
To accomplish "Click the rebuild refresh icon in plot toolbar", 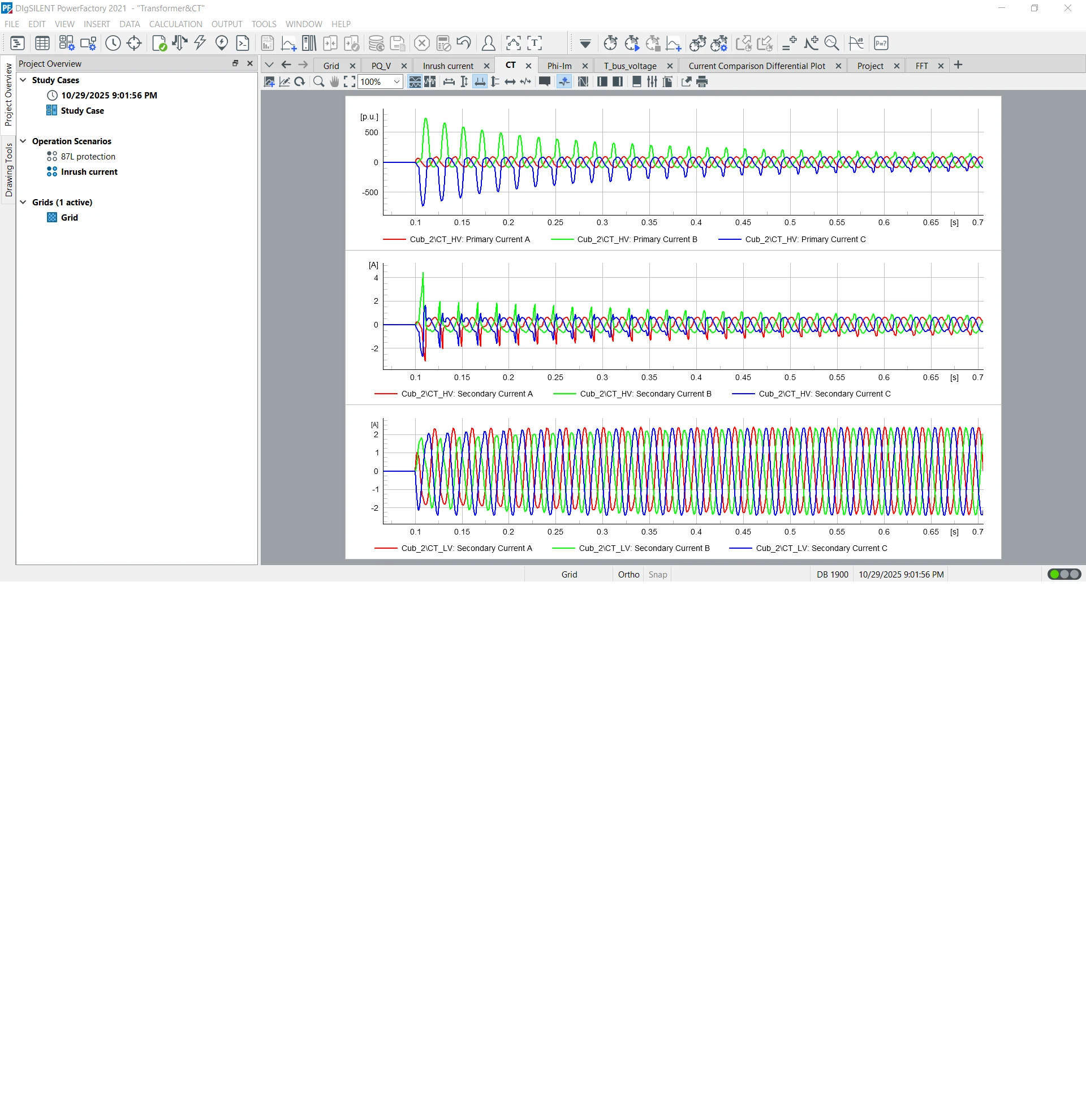I will click(x=299, y=81).
